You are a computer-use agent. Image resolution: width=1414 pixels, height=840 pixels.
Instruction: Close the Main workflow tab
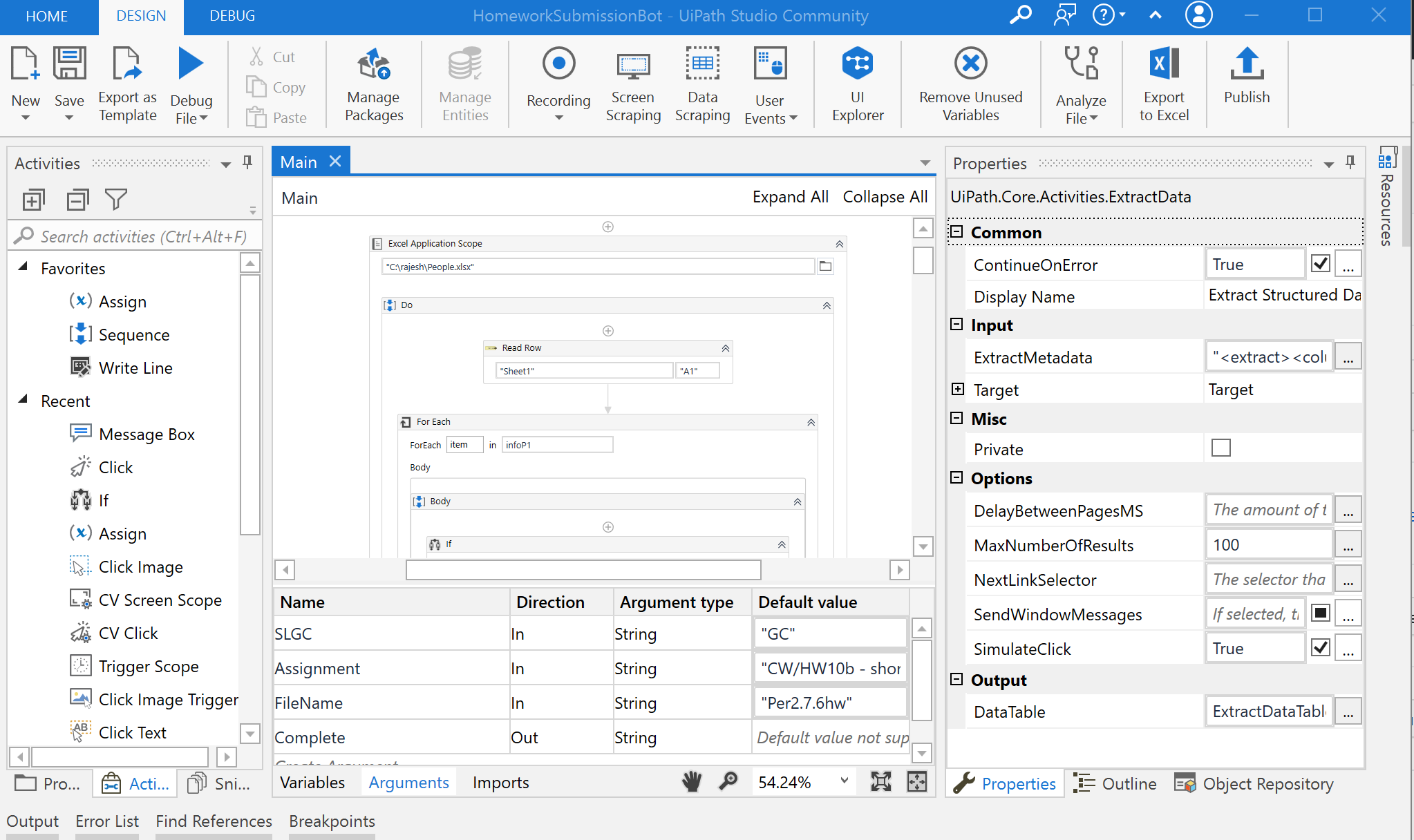335,162
